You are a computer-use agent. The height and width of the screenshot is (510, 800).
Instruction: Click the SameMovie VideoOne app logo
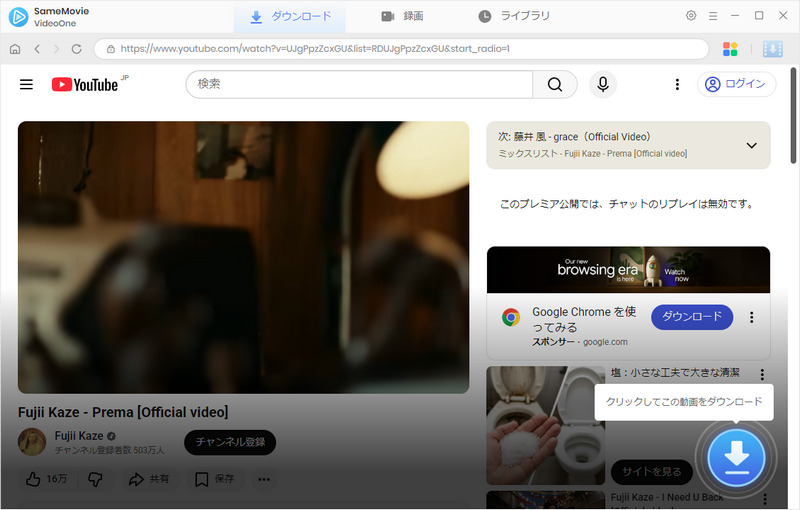(18, 17)
